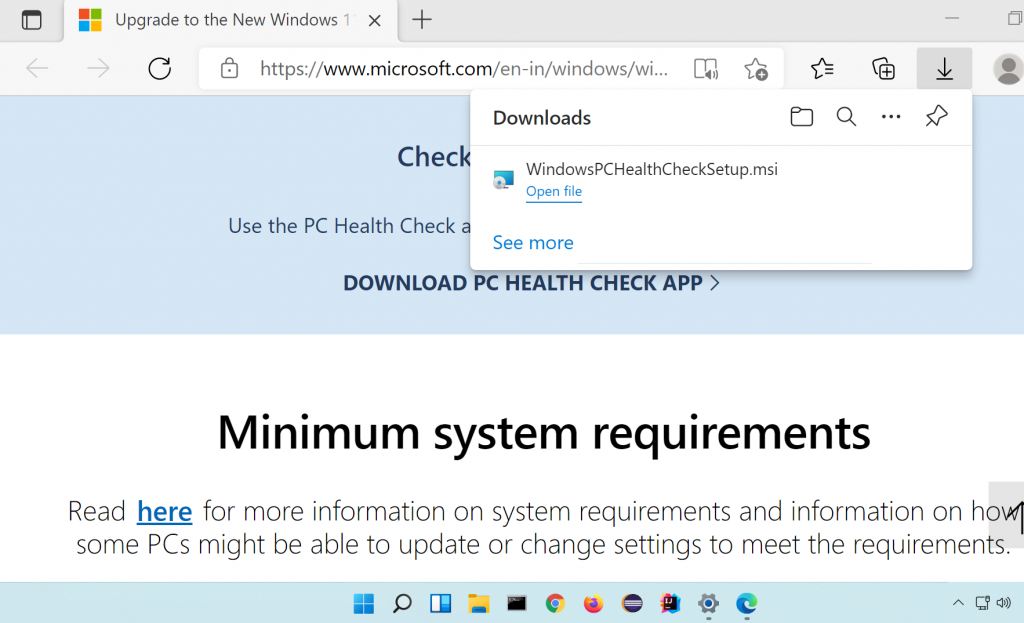Reload the current page

coord(159,69)
